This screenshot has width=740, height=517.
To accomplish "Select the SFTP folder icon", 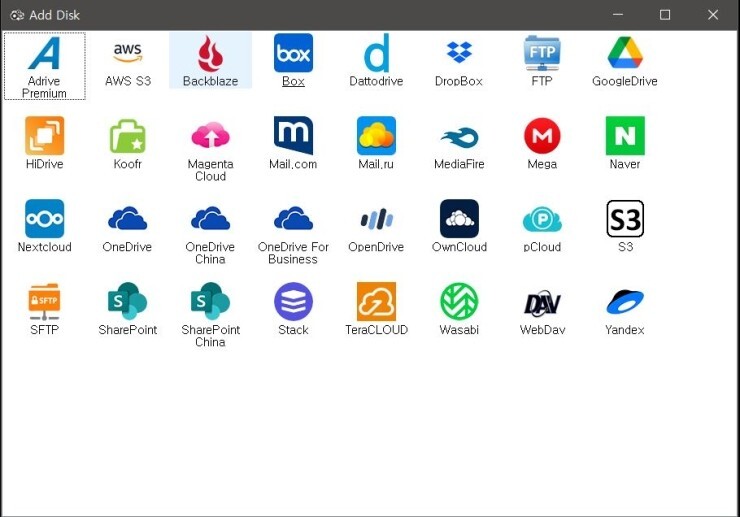I will pos(44,302).
